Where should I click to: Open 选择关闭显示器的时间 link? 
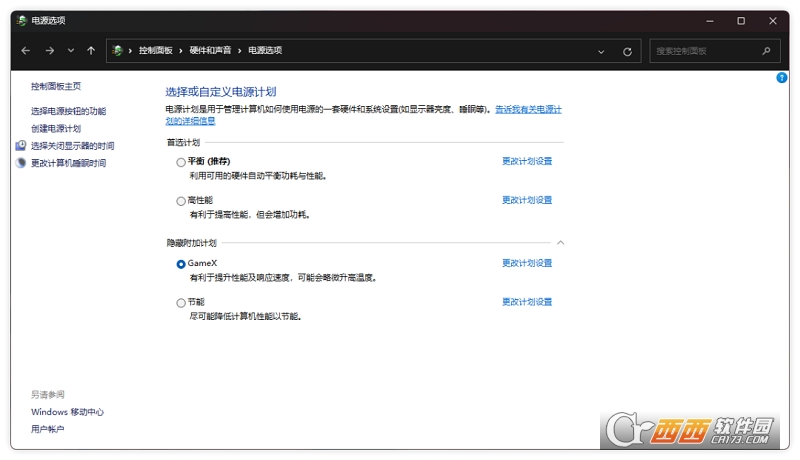point(72,146)
